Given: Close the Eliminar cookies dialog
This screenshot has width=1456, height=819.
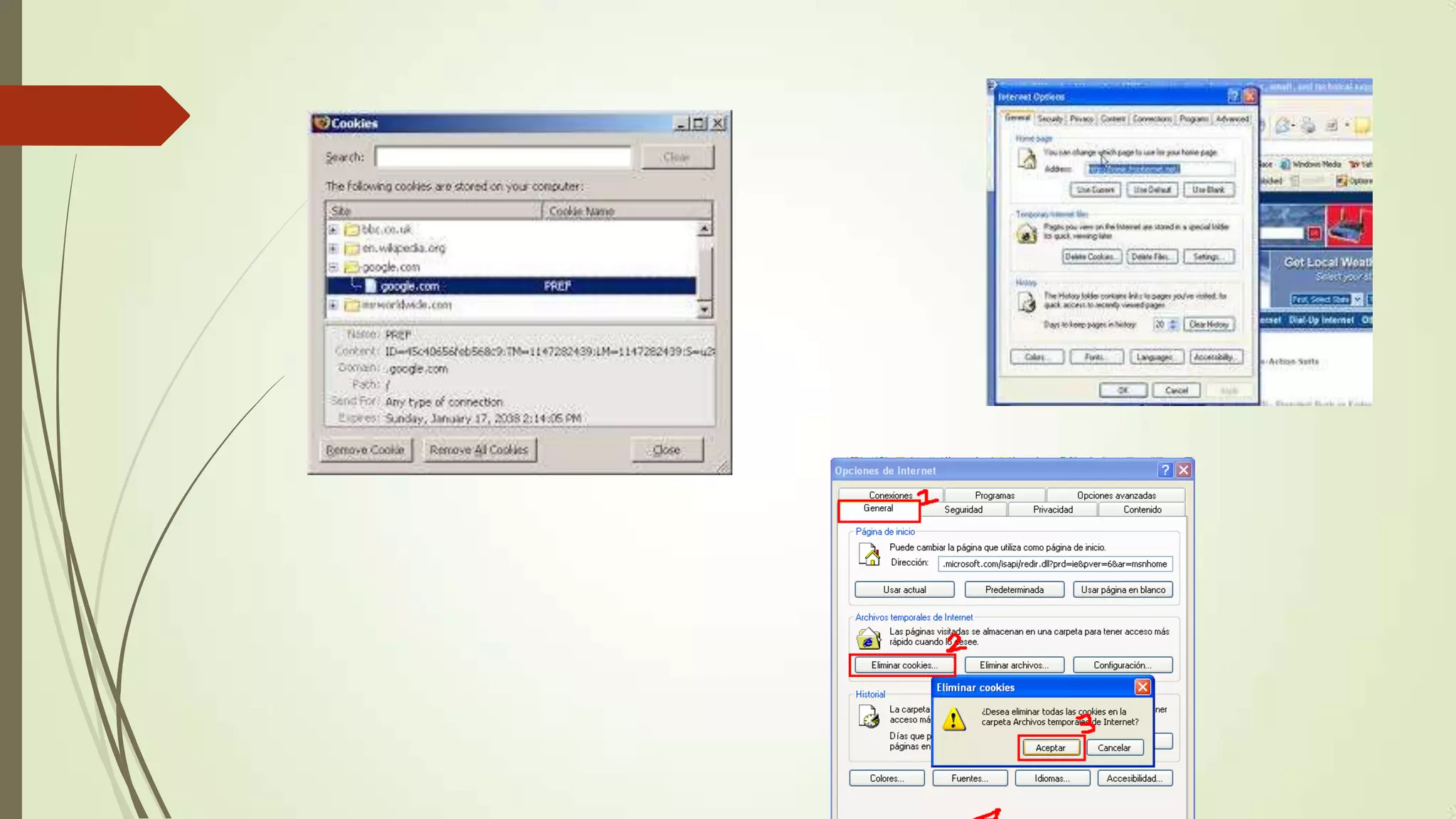Looking at the screenshot, I should (1142, 687).
